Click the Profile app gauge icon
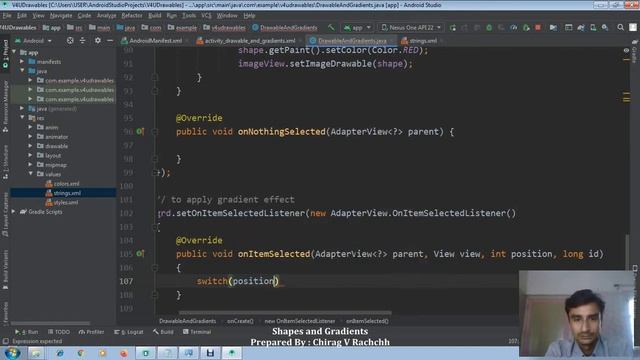640x360 pixels. (513, 28)
